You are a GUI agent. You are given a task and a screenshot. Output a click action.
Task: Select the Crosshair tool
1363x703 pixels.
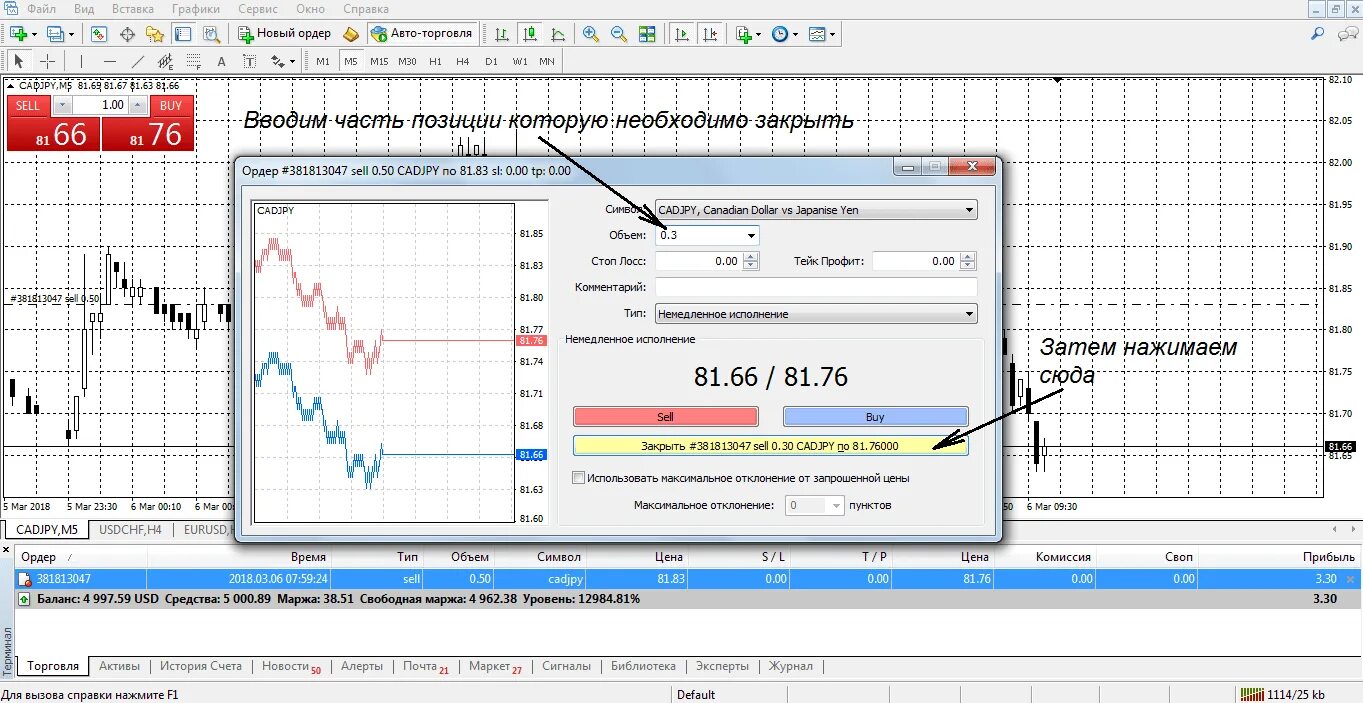click(47, 61)
